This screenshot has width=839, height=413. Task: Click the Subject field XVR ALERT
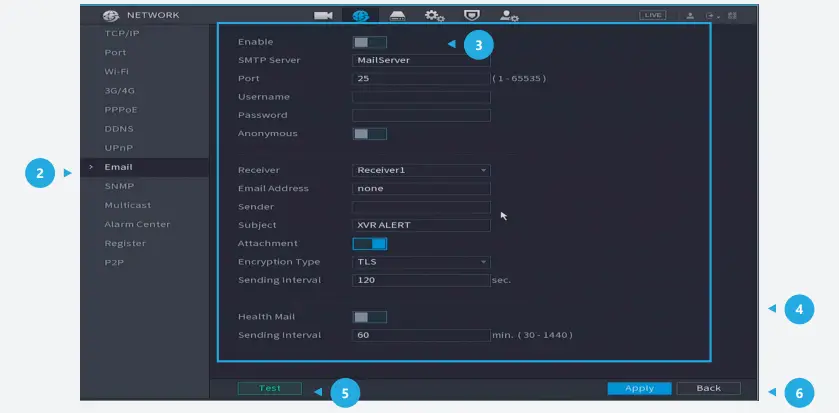point(421,225)
